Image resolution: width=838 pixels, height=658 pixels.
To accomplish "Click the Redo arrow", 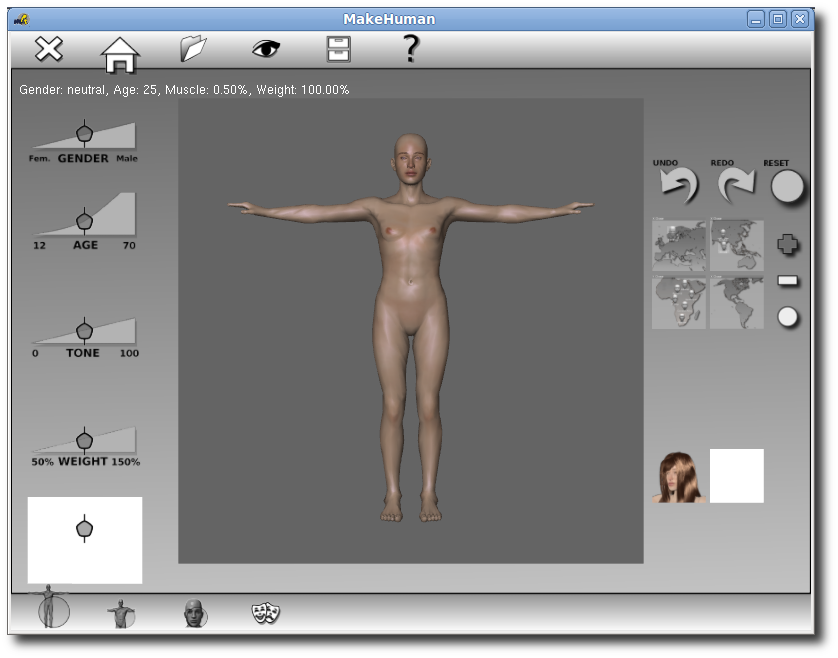I will (x=736, y=186).
